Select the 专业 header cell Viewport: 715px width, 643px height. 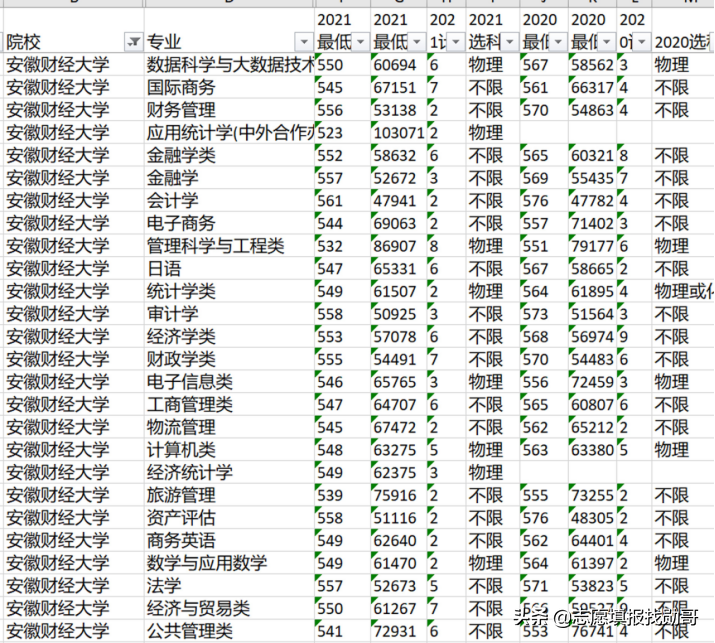click(x=229, y=30)
